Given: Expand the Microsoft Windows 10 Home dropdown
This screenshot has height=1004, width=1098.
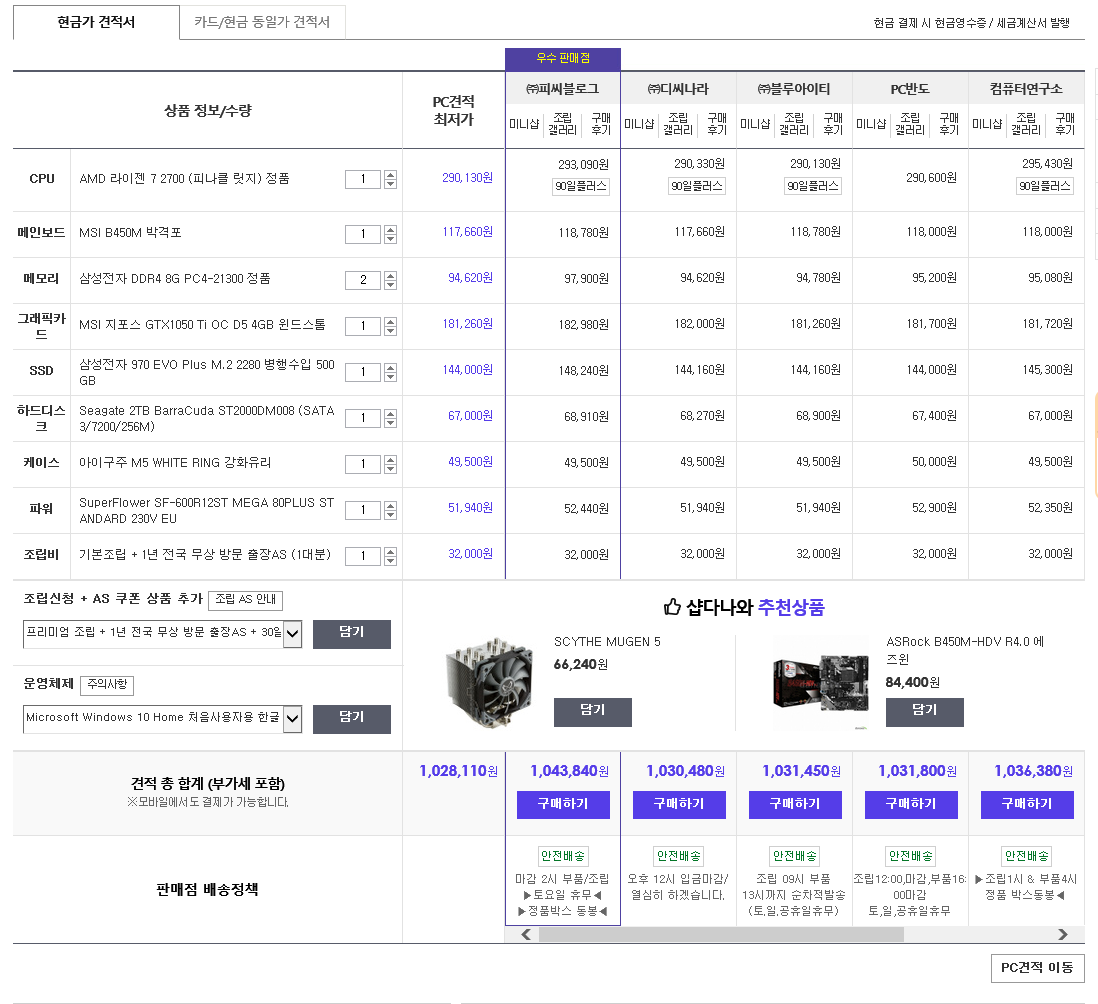Looking at the screenshot, I should point(162,719).
